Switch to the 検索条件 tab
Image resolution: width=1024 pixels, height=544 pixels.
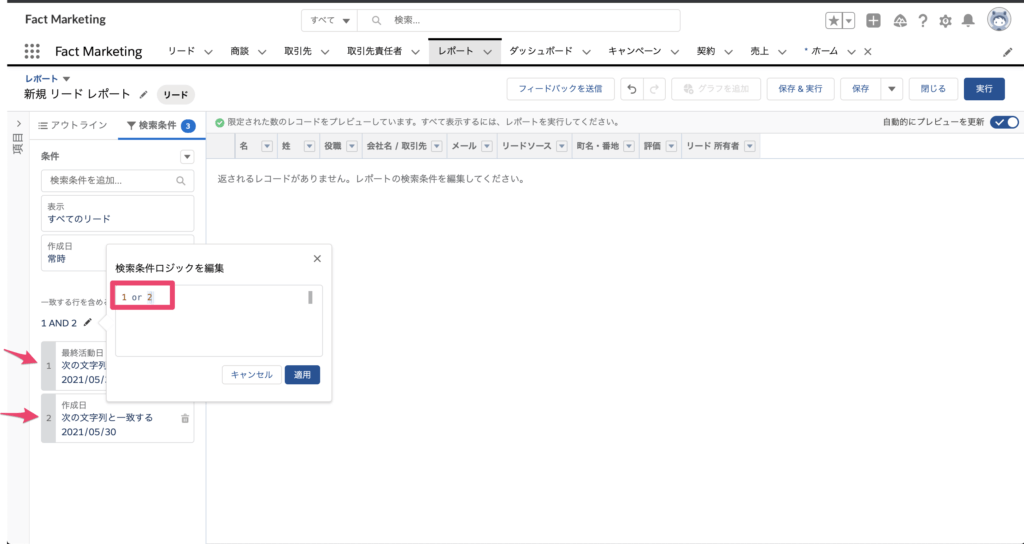pos(161,125)
